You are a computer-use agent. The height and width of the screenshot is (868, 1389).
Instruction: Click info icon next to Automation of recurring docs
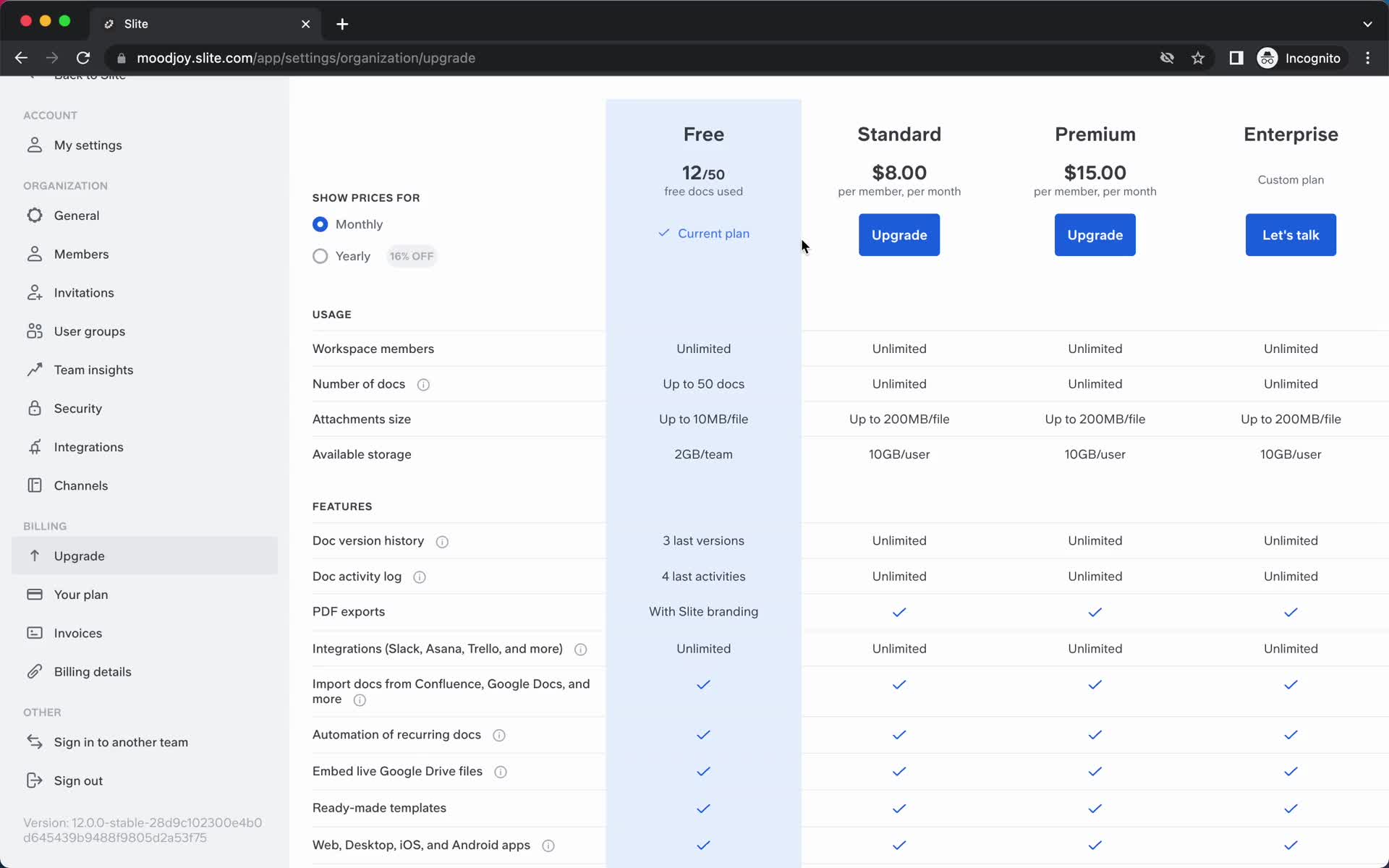[x=499, y=736]
